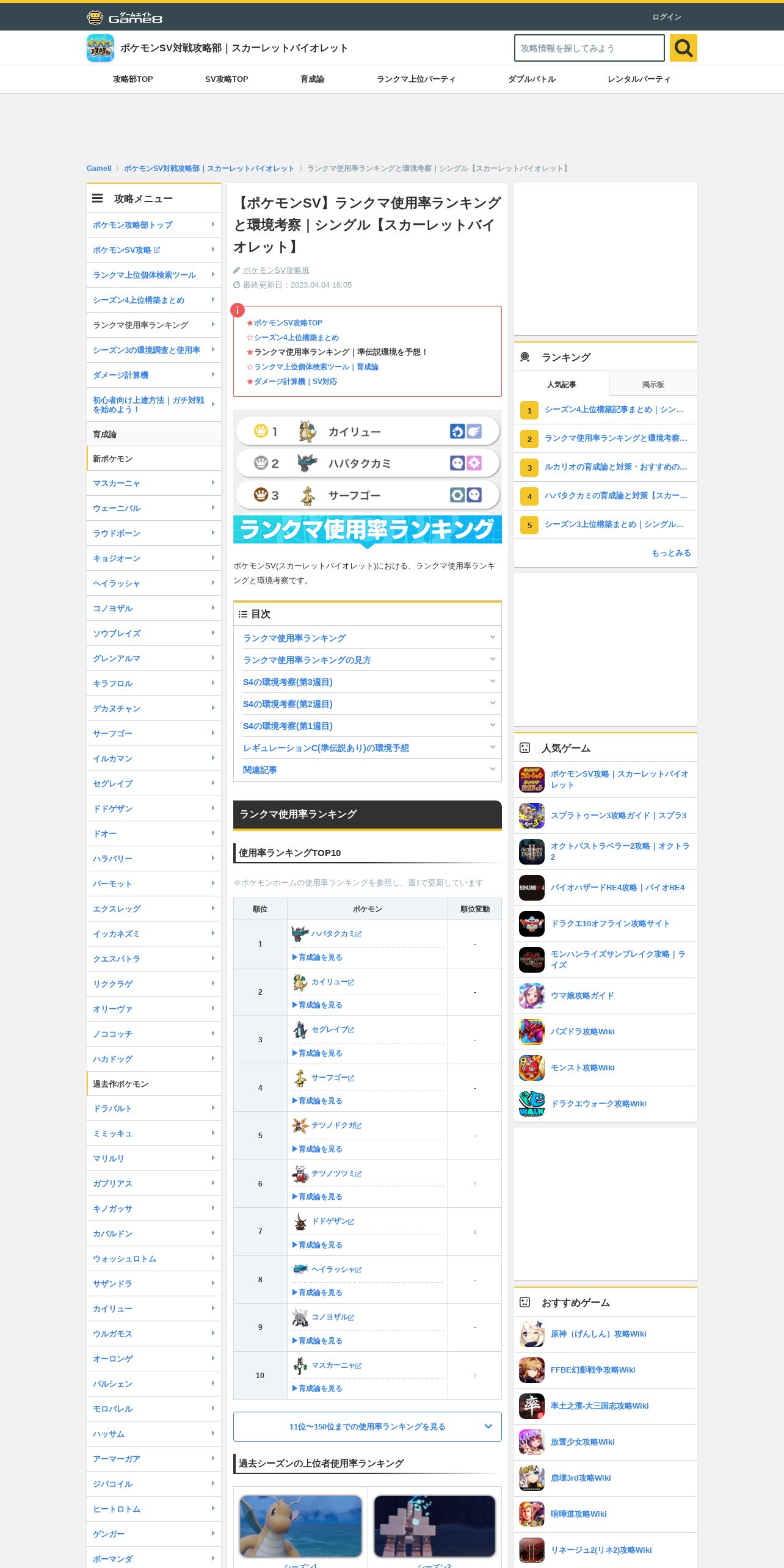Open ドラパルト sidebar menu item
Viewport: 784px width, 1568px height.
(x=154, y=1108)
